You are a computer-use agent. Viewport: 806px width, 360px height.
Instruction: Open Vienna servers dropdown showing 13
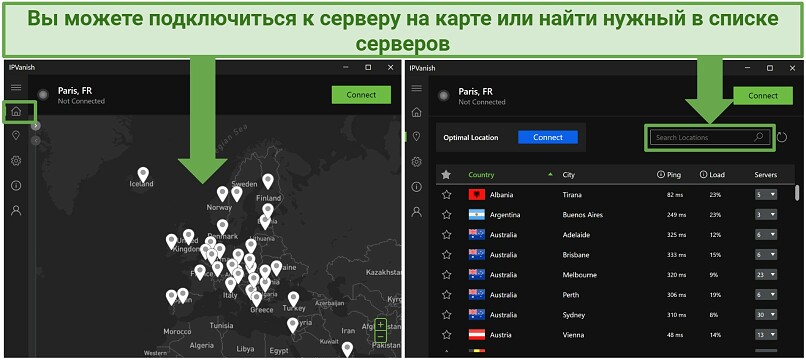pyautogui.click(x=766, y=335)
